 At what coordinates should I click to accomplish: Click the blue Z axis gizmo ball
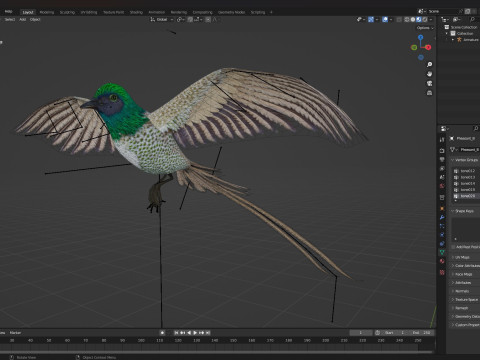click(x=421, y=37)
